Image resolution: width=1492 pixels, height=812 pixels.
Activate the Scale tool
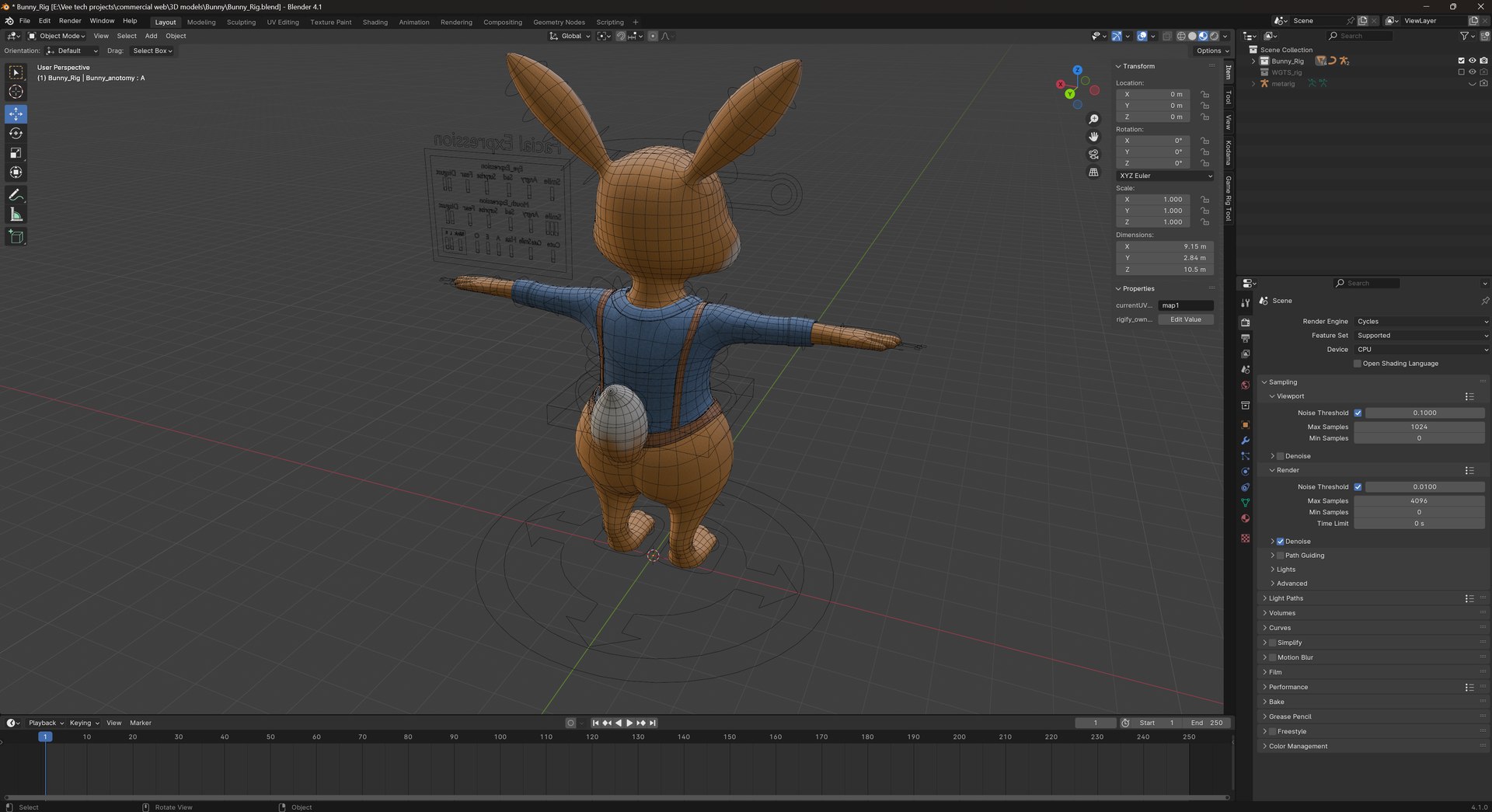pos(16,153)
